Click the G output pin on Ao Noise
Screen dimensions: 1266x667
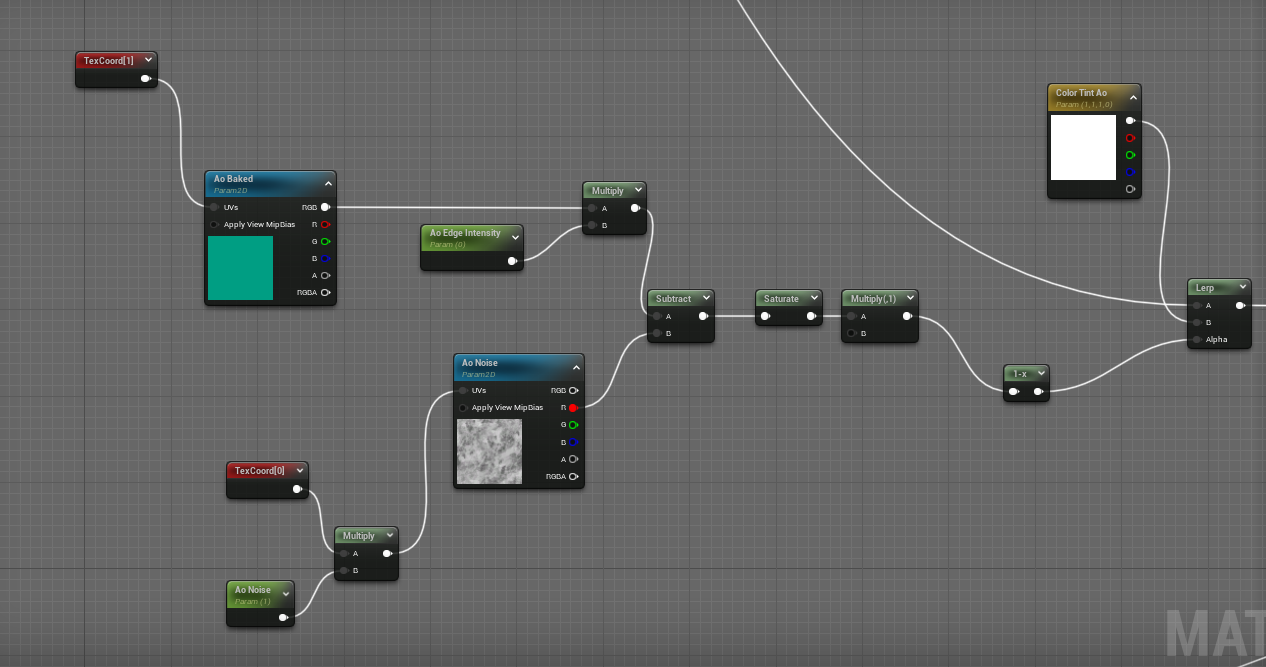pos(573,424)
